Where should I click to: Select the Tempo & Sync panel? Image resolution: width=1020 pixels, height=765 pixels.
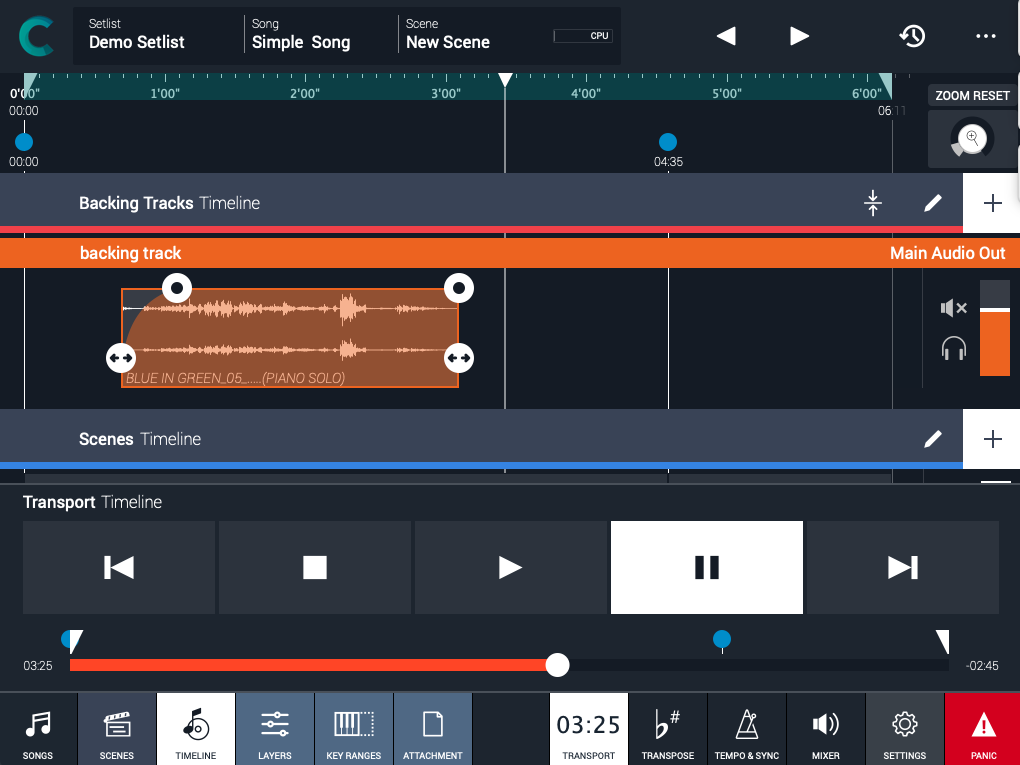point(746,728)
